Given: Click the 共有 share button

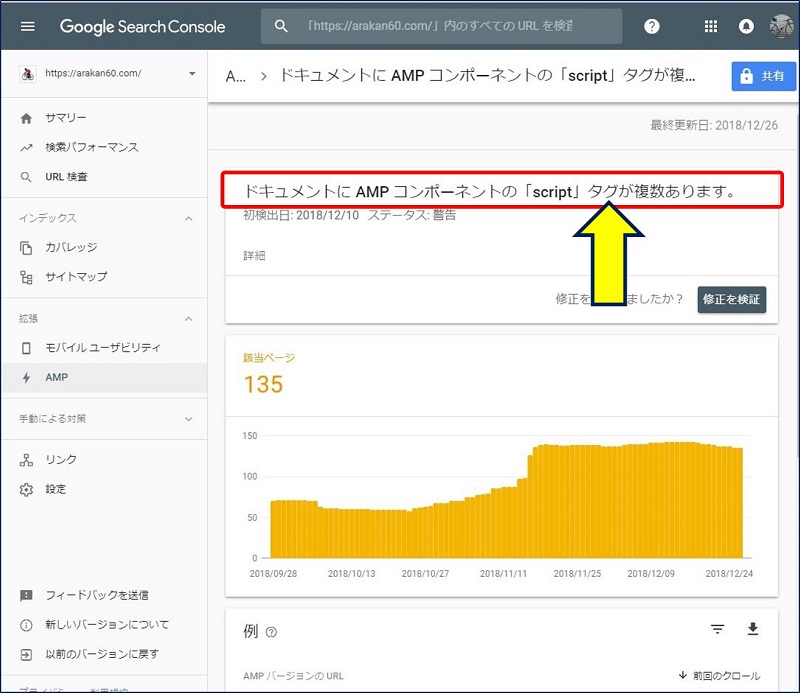Looking at the screenshot, I should coord(763,75).
